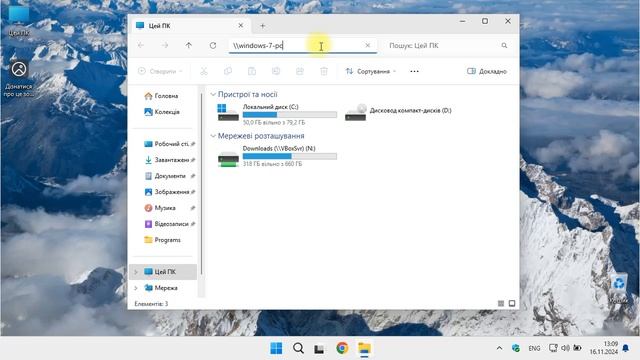Viewport: 640px width, 360px height.
Task: Click the N: drive usage bar
Action: click(x=290, y=156)
